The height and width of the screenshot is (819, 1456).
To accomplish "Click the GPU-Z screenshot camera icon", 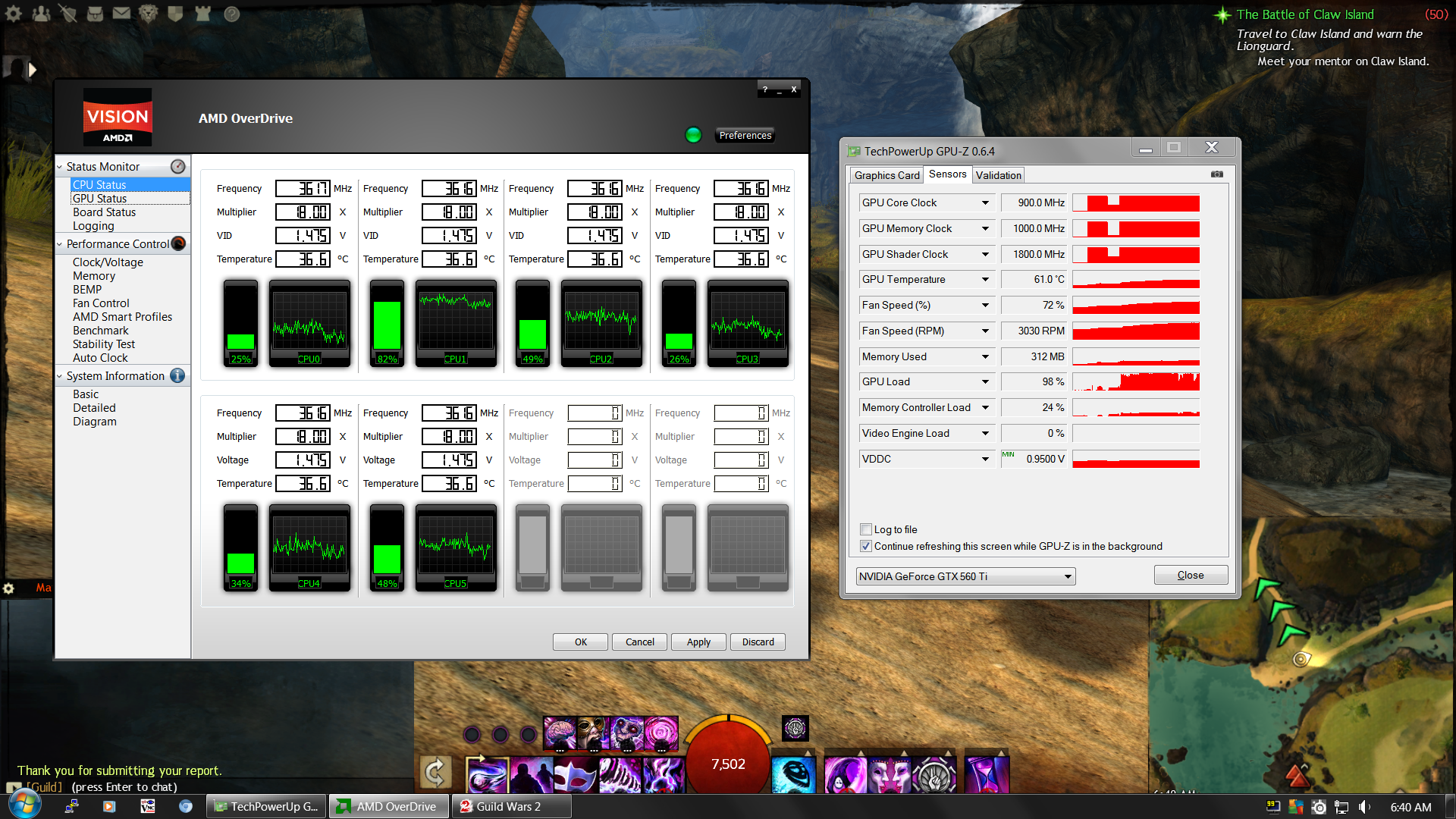I will [1217, 174].
